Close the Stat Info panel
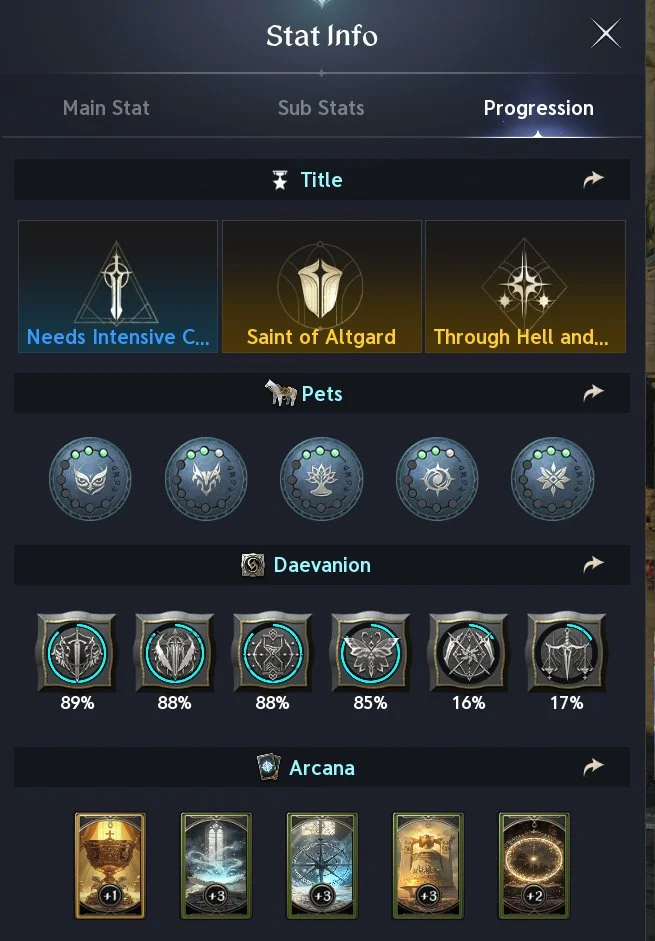The height and width of the screenshot is (941, 655). click(x=606, y=35)
